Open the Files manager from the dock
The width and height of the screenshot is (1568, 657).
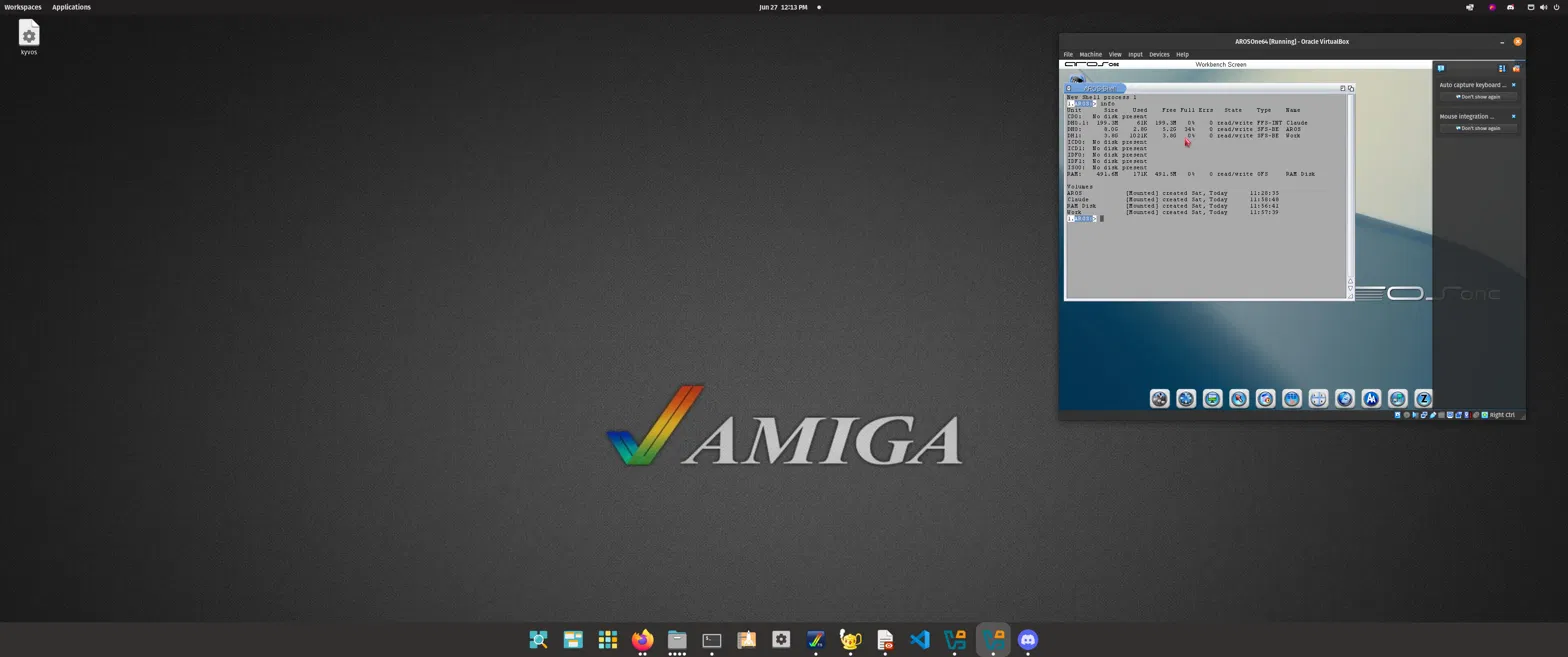click(677, 640)
